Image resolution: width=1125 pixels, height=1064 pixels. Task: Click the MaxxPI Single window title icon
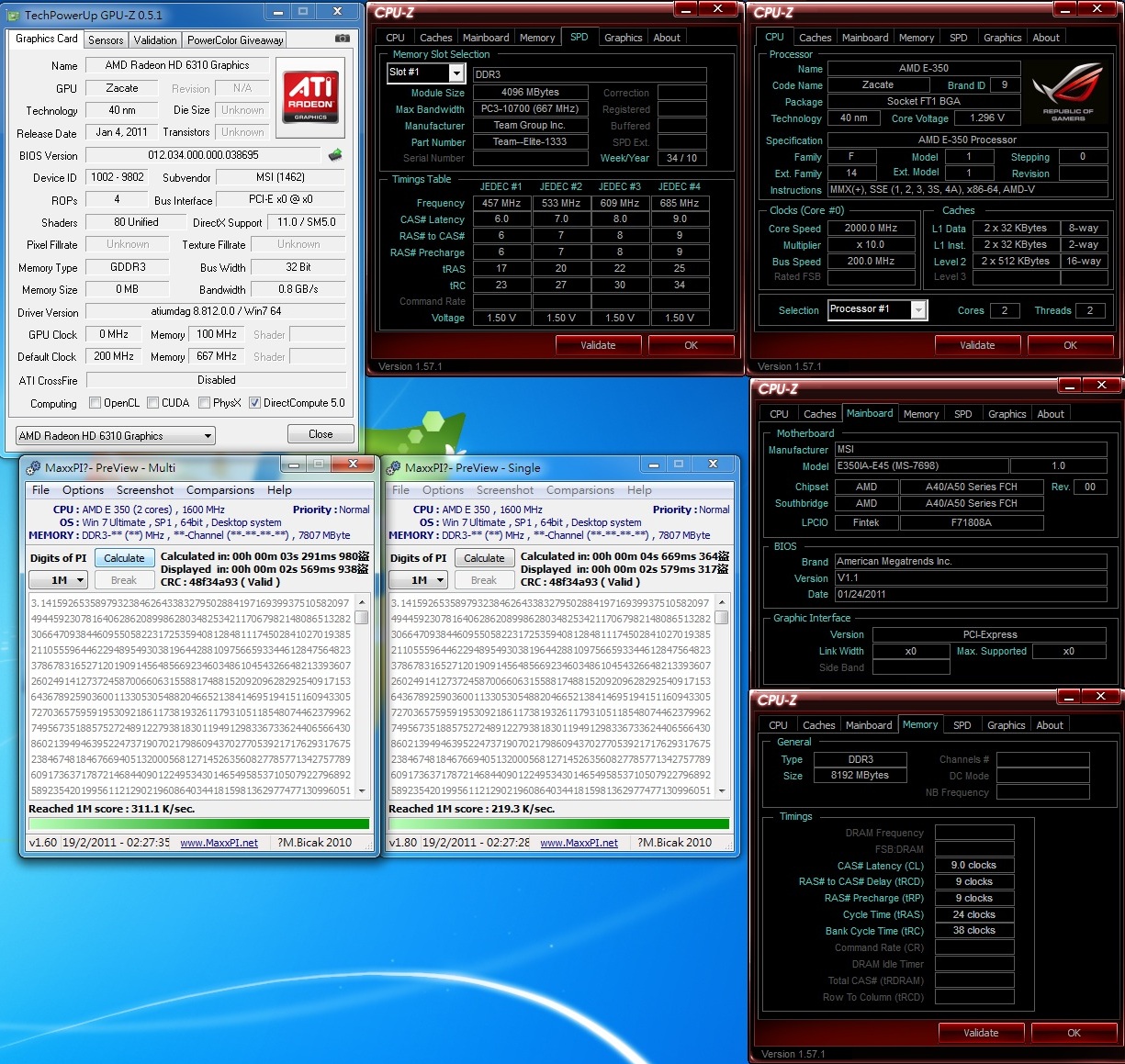(x=393, y=468)
